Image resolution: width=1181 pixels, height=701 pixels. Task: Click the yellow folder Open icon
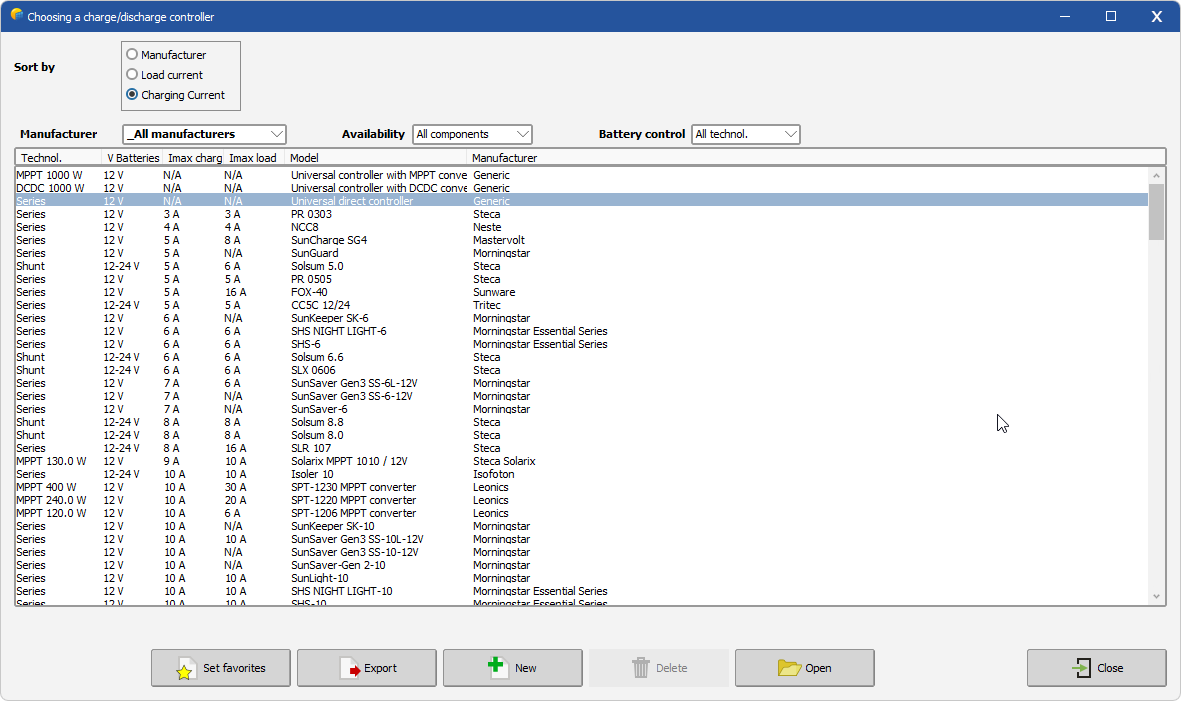click(x=789, y=668)
